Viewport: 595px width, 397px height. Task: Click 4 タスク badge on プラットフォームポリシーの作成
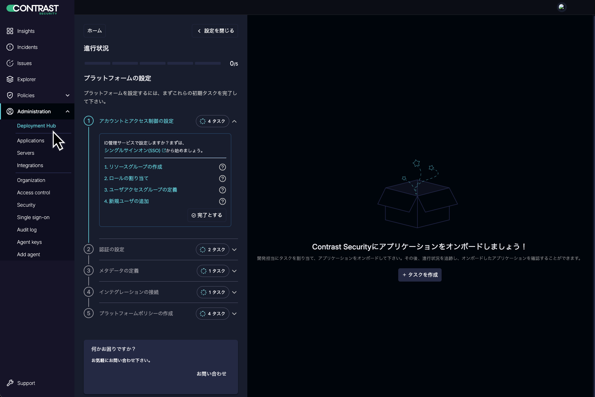coord(212,314)
